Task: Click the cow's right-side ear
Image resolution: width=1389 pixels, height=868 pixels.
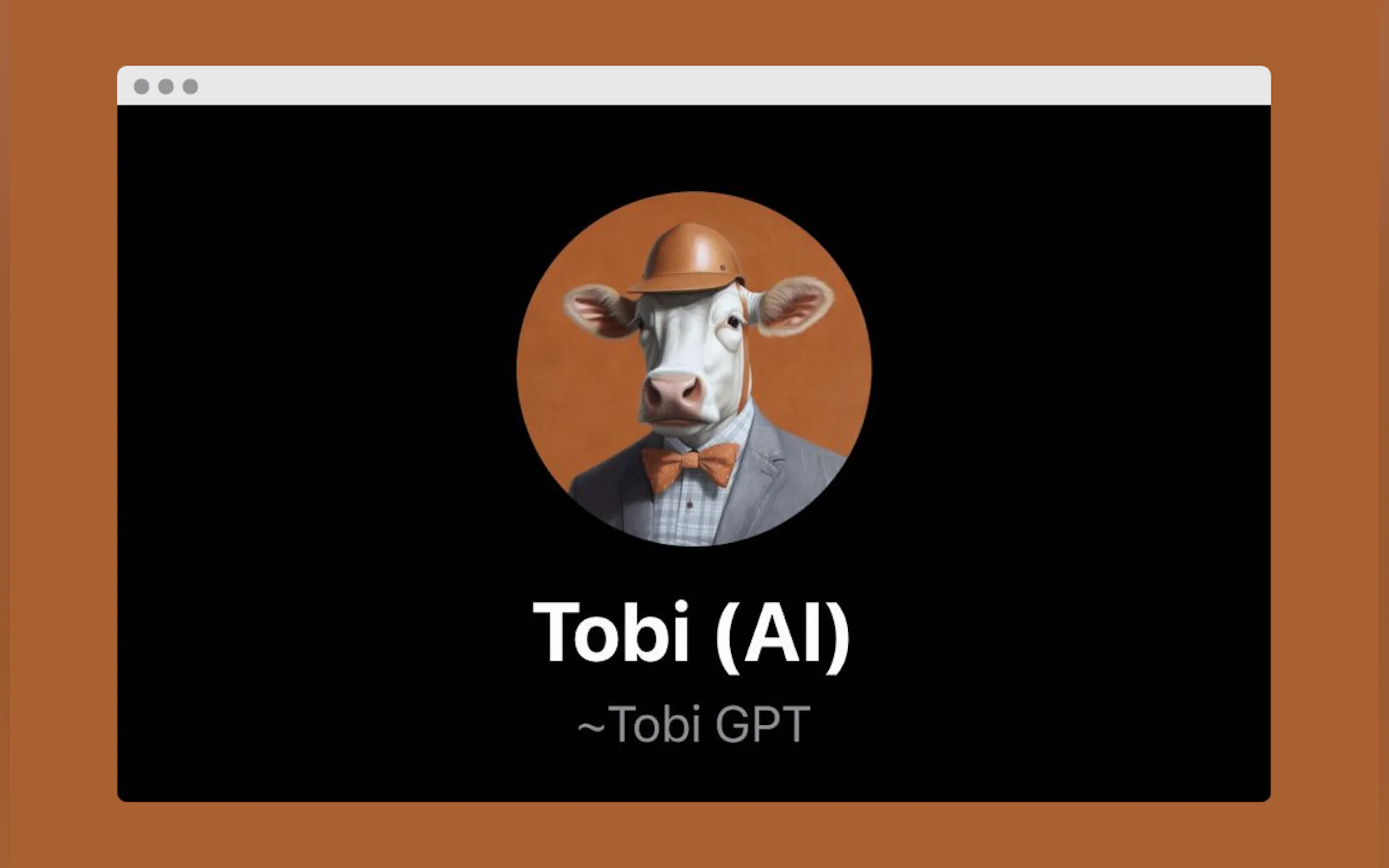Action: click(x=796, y=306)
